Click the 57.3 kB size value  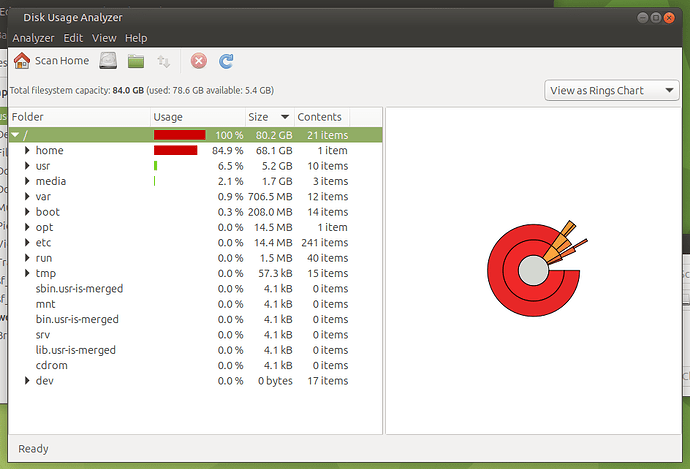point(275,273)
